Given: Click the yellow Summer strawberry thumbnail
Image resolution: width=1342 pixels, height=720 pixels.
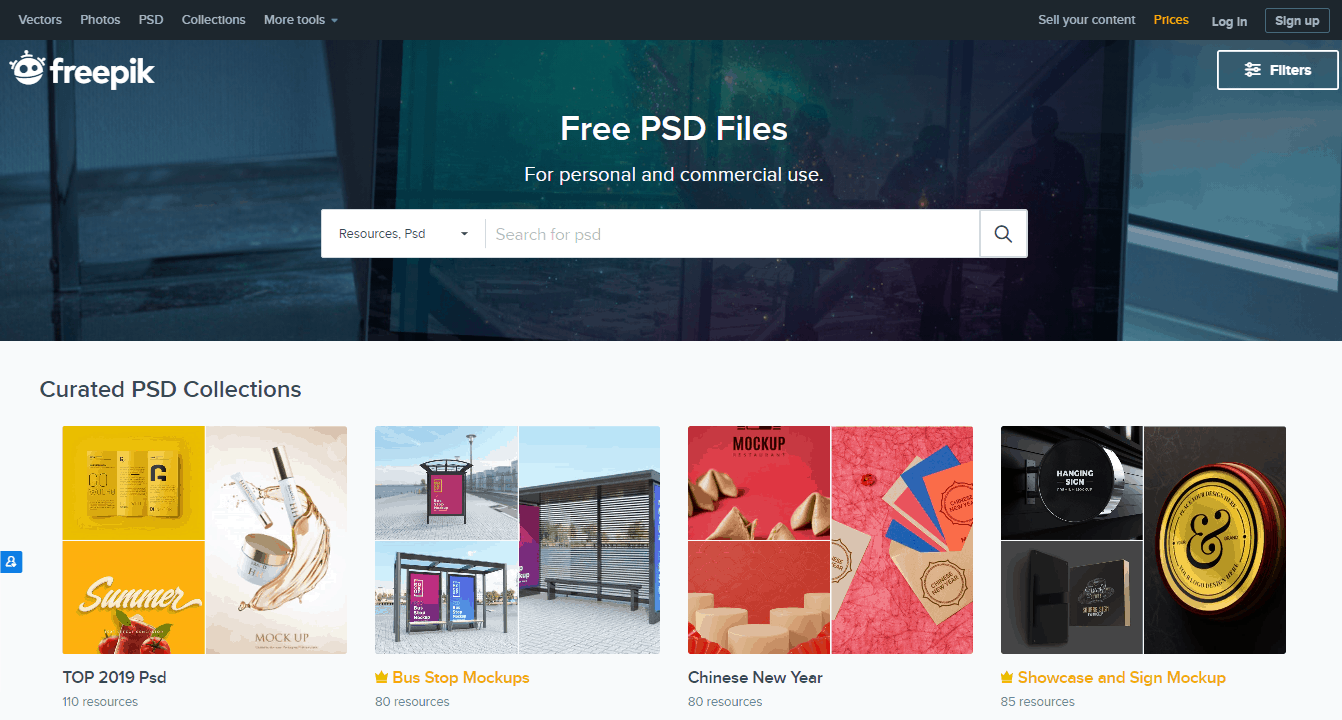Looking at the screenshot, I should [133, 598].
